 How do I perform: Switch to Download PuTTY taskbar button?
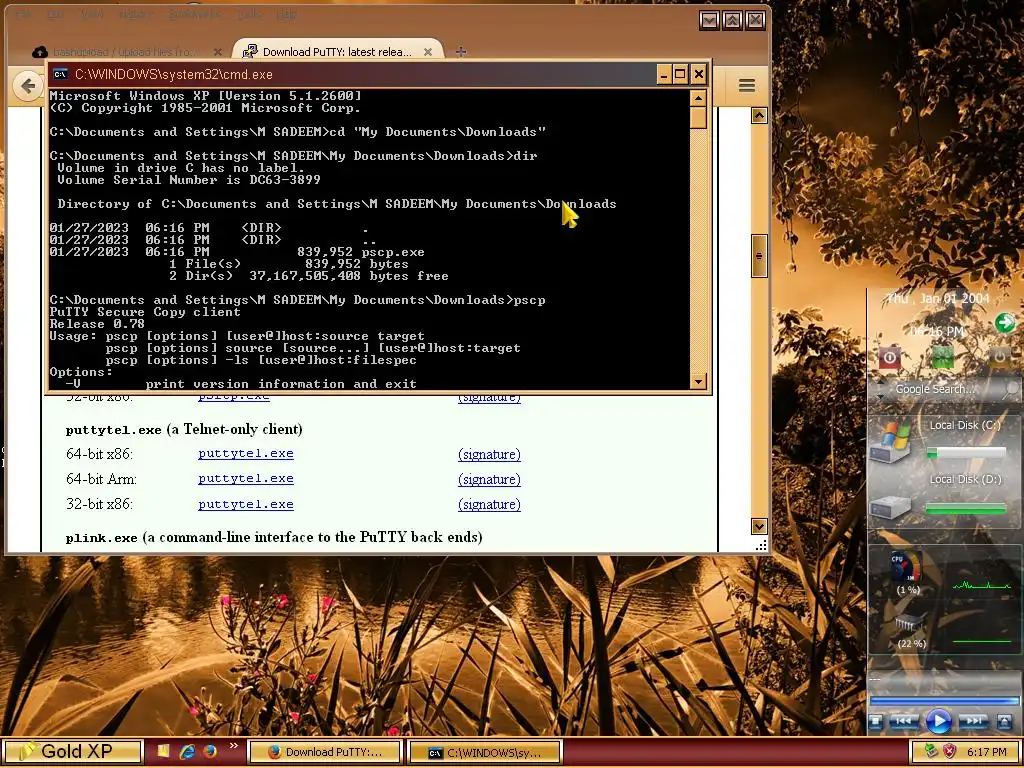(325, 752)
